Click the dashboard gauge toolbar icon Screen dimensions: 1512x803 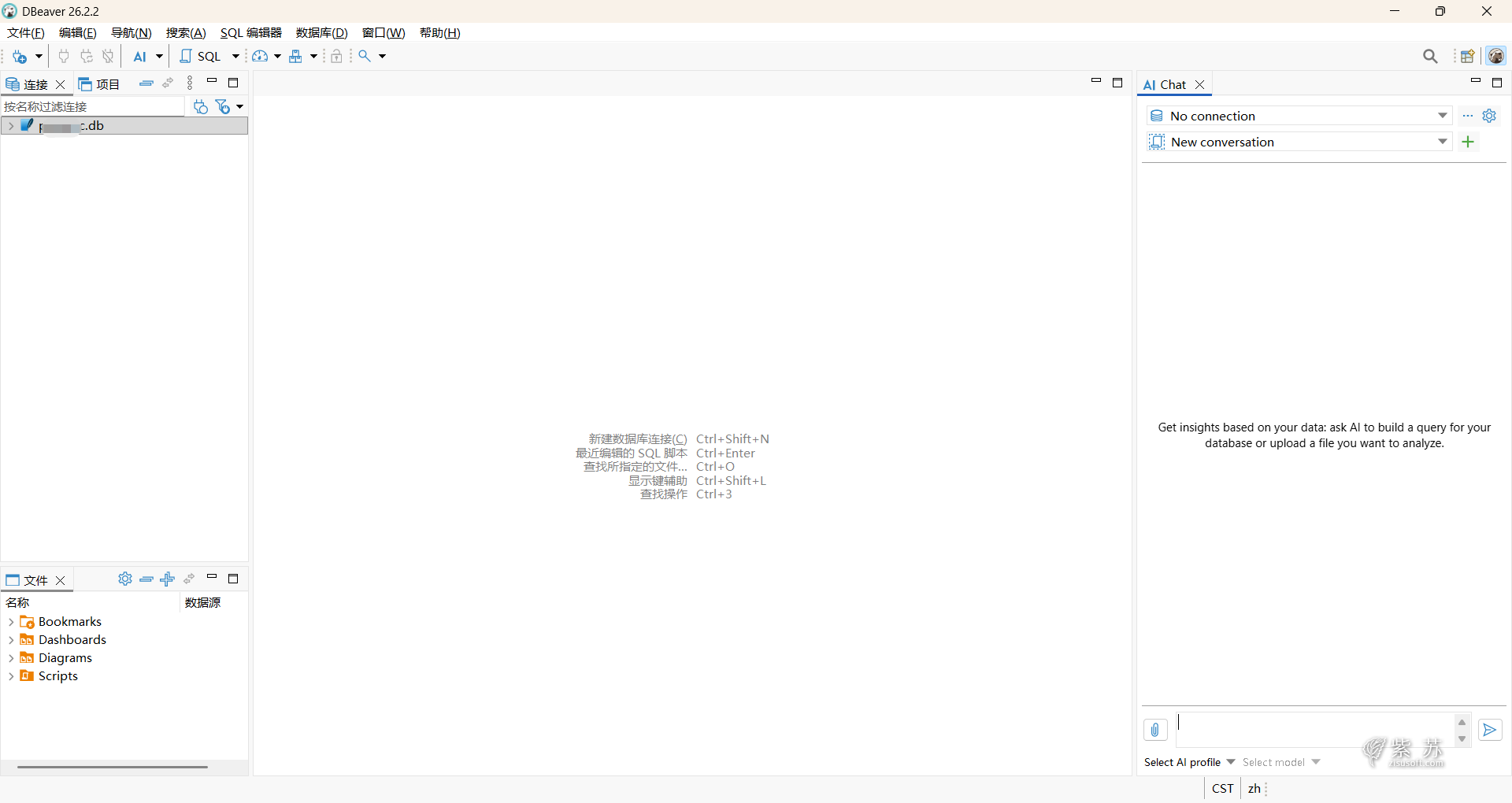coord(260,57)
